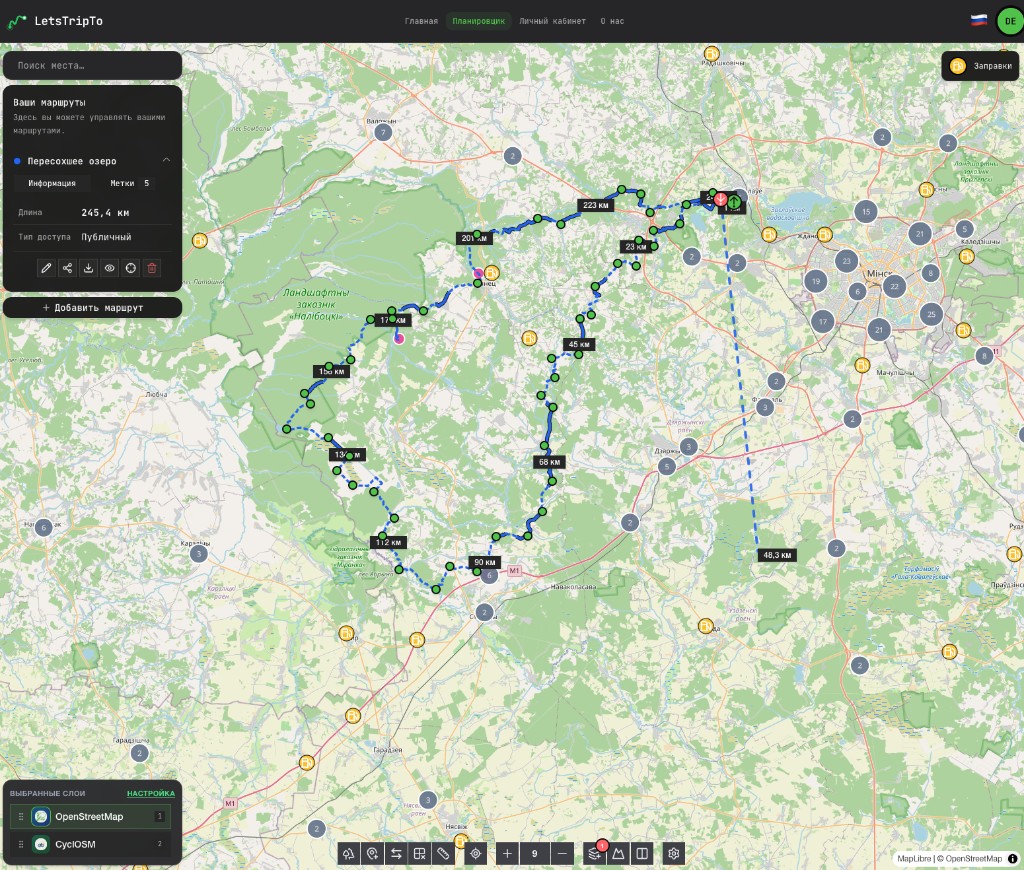The width and height of the screenshot is (1024, 870).
Task: Click the clear grid tool icon
Action: (x=419, y=853)
